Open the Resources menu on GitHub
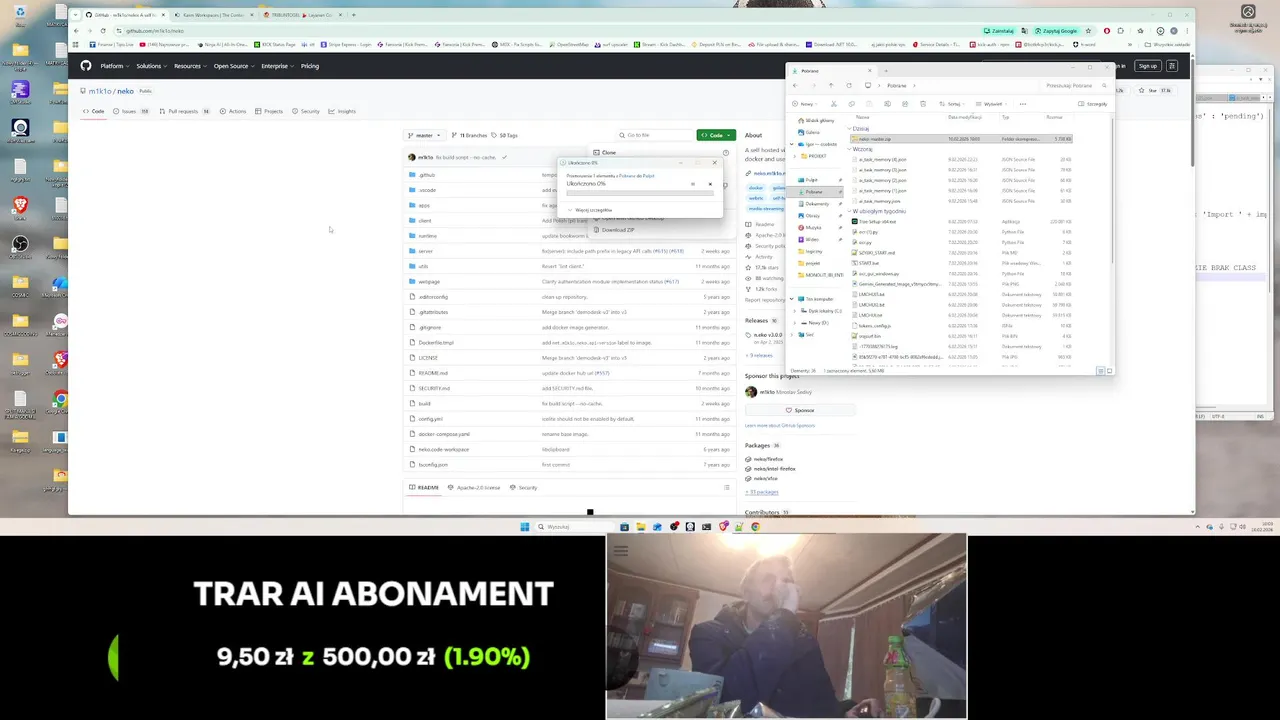 click(190, 66)
